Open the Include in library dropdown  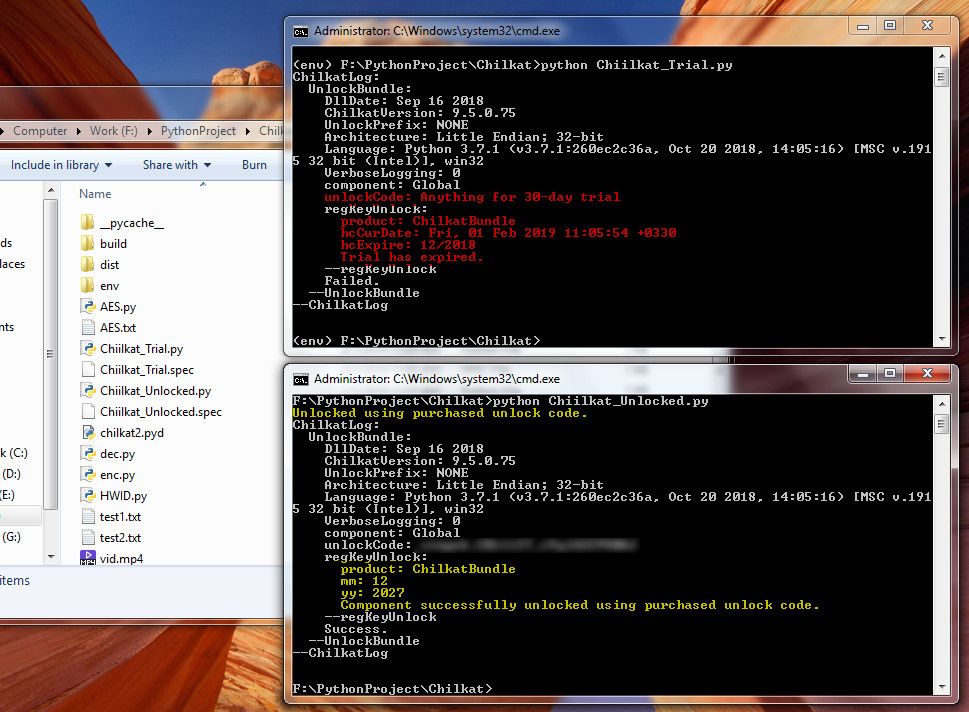pyautogui.click(x=61, y=165)
